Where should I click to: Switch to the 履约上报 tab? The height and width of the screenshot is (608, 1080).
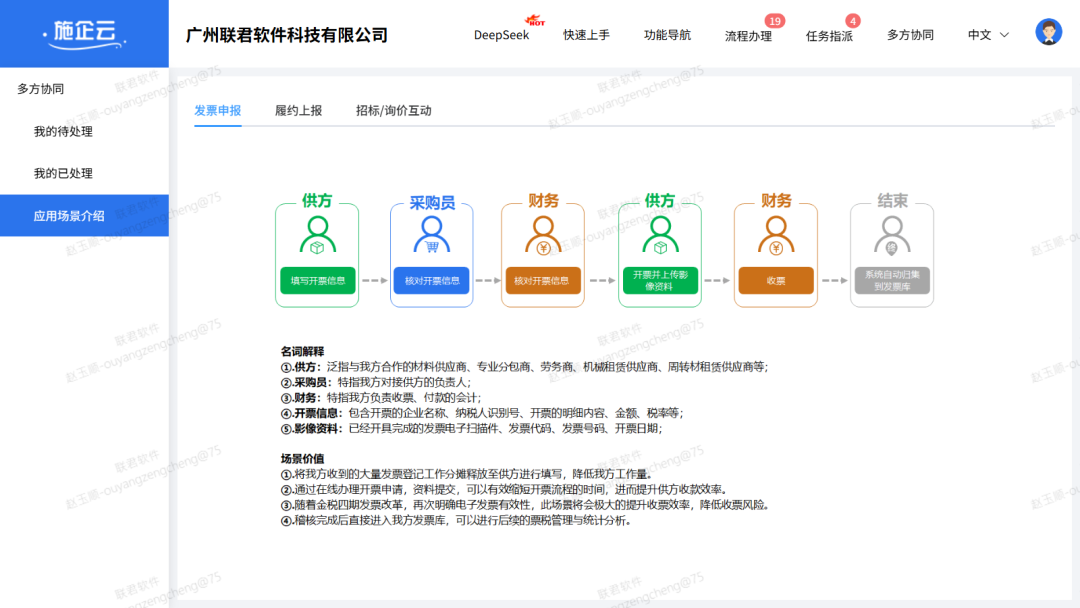298,110
